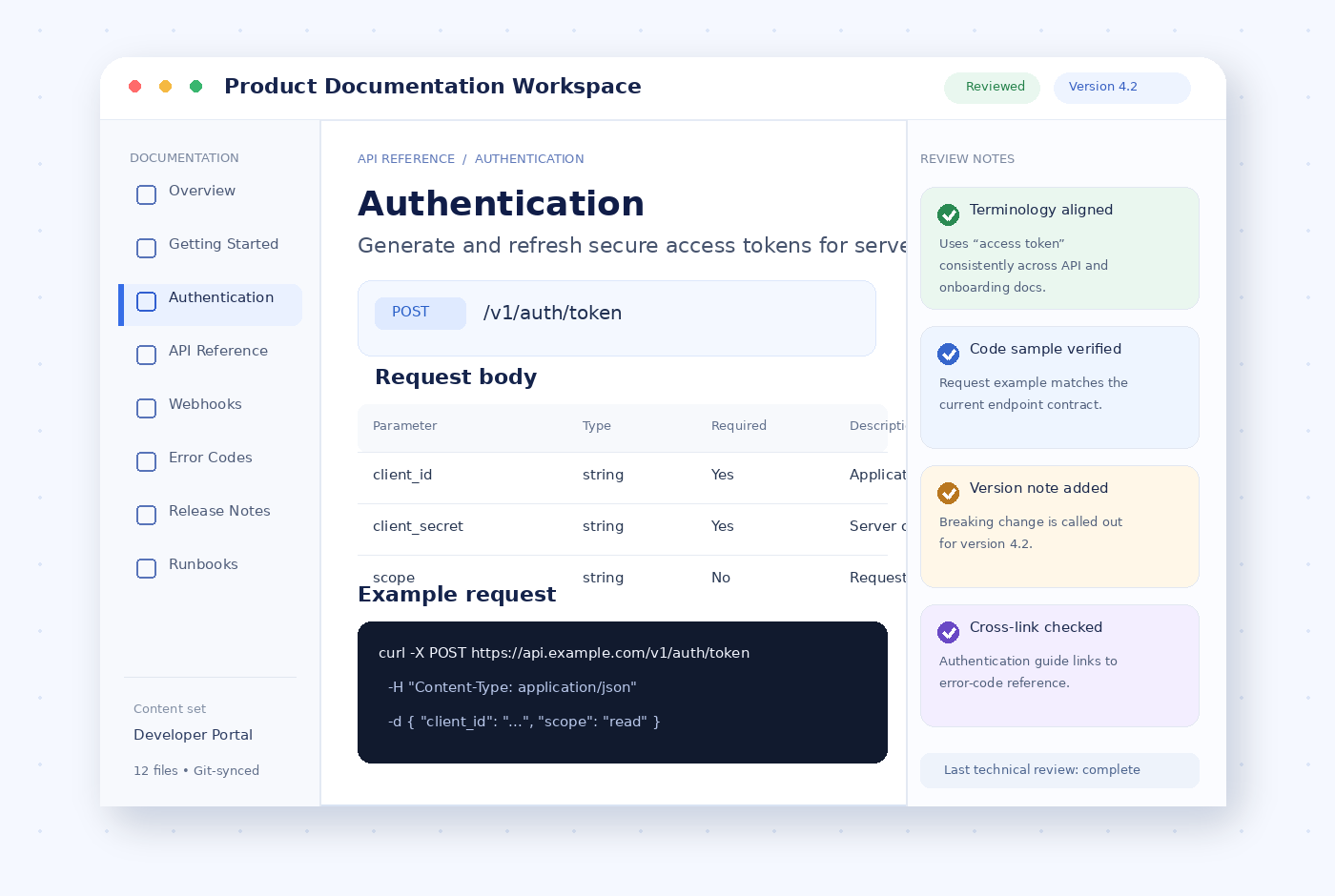Click the Cross-link checked note title

(1036, 627)
